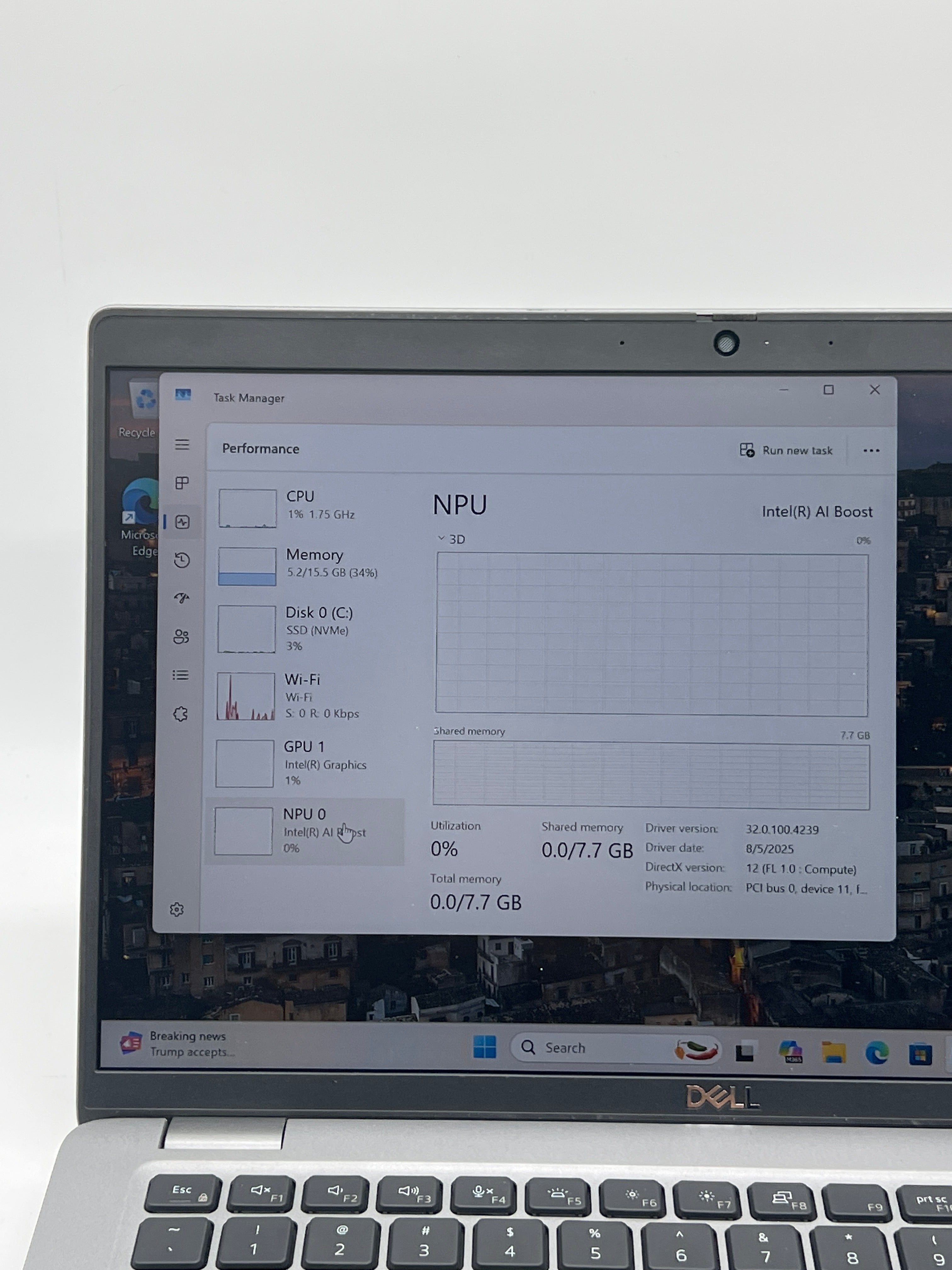Image resolution: width=952 pixels, height=1270 pixels.
Task: Close the Task Manager window
Action: (875, 390)
